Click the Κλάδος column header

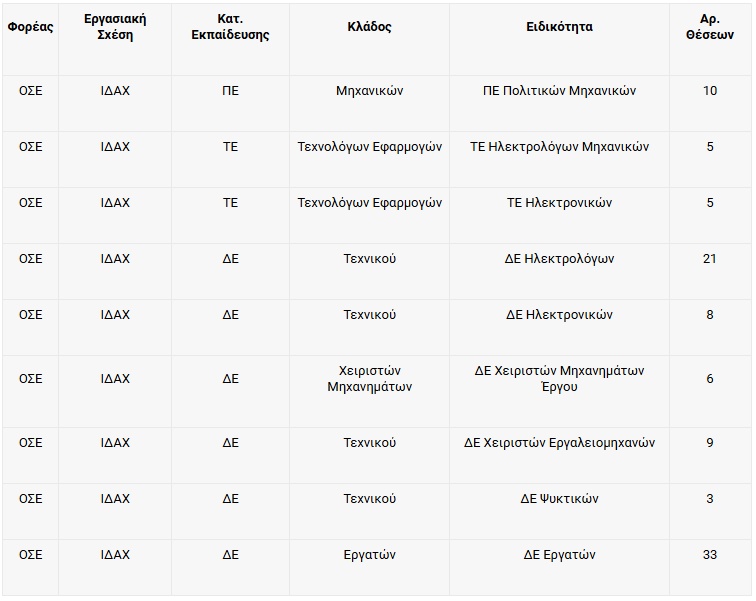point(369,27)
